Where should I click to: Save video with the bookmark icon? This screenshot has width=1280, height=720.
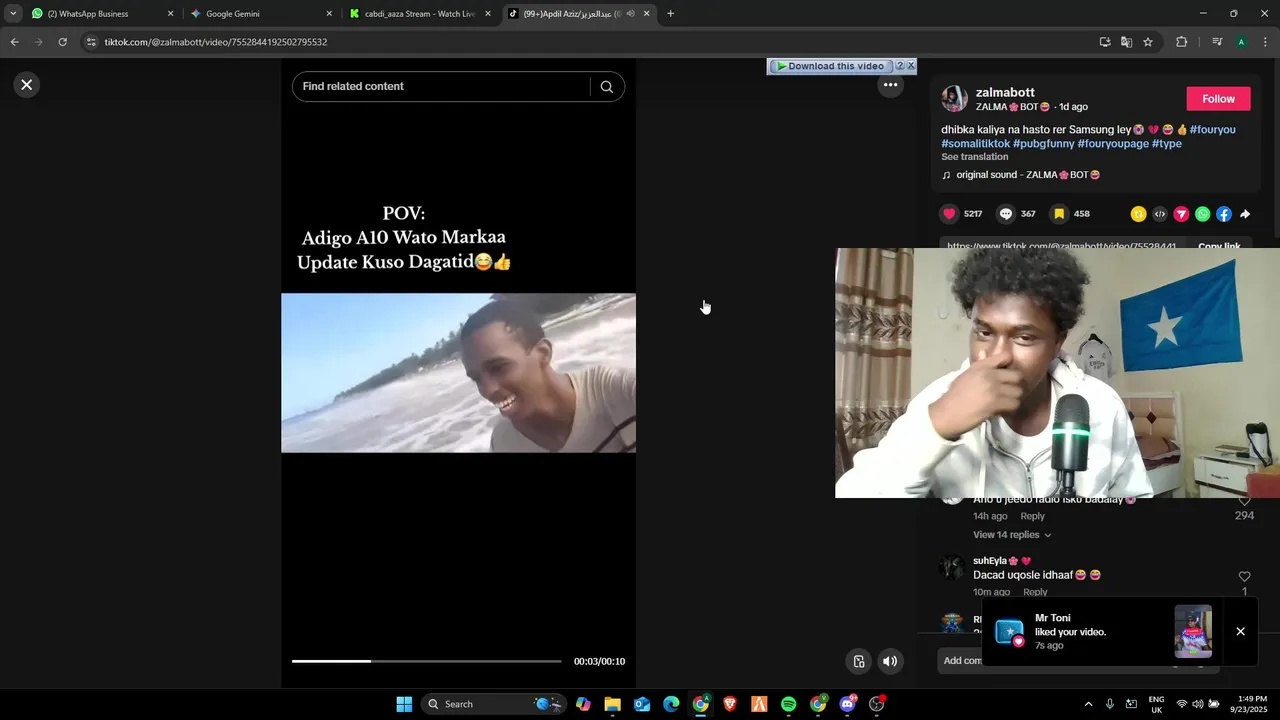(1059, 214)
